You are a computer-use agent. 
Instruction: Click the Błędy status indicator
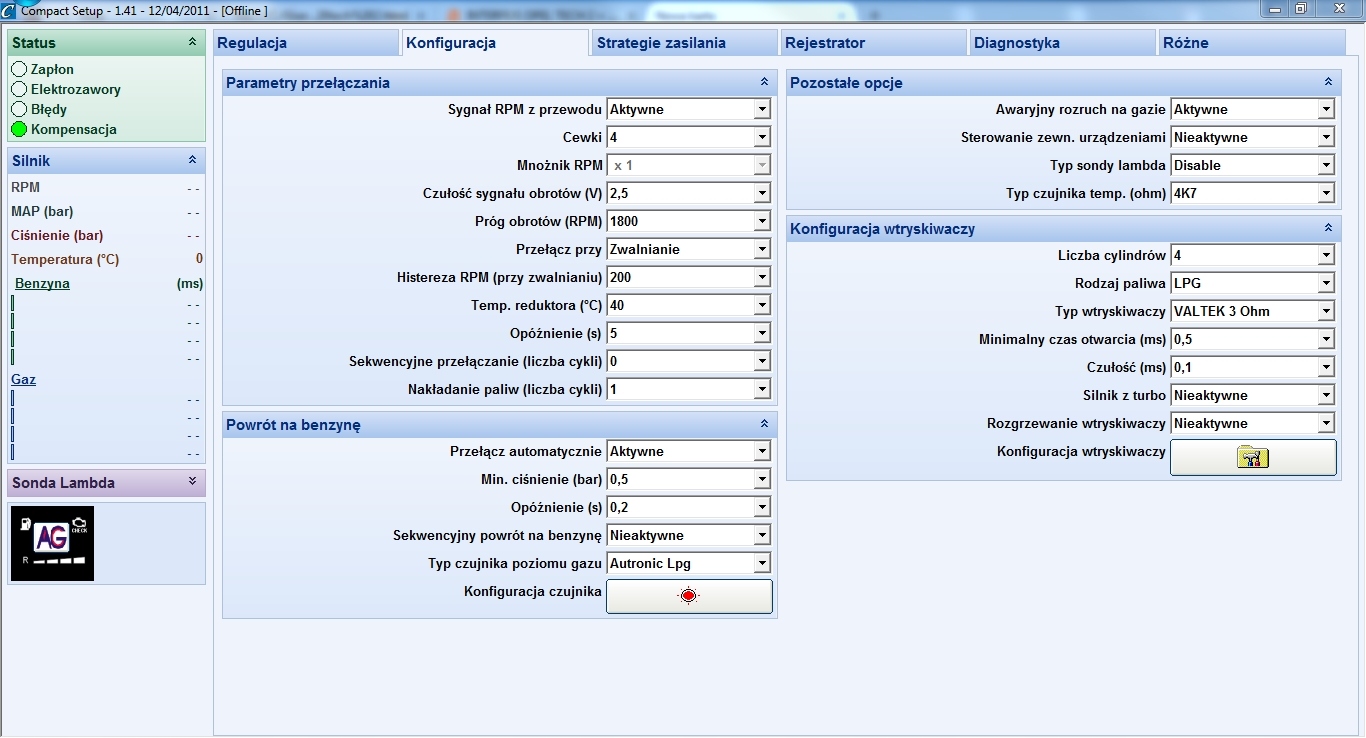19,109
